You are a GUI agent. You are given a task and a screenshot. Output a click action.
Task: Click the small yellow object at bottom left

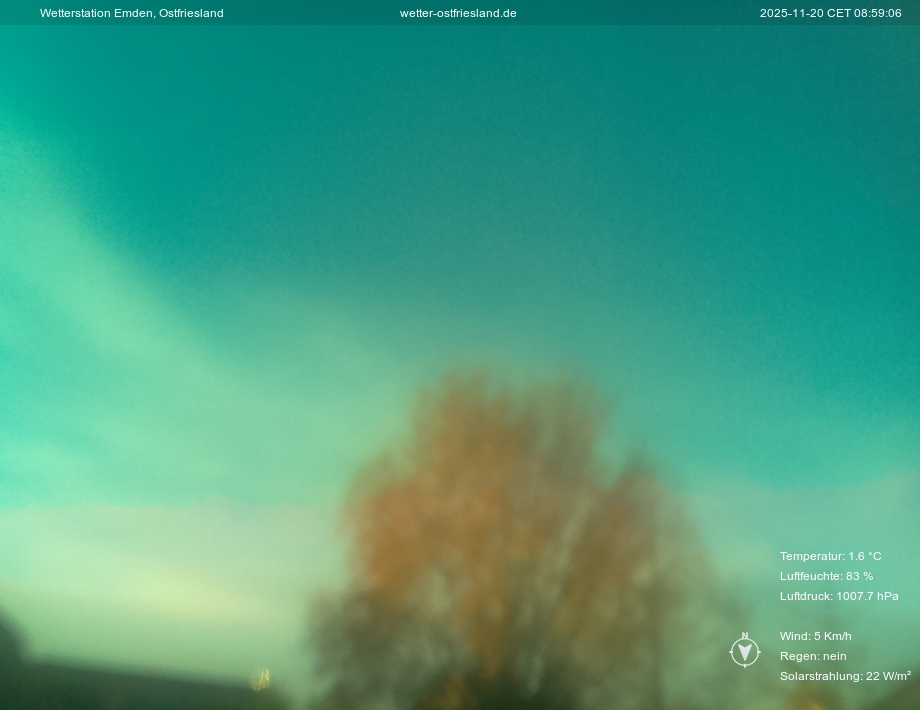pyautogui.click(x=260, y=680)
